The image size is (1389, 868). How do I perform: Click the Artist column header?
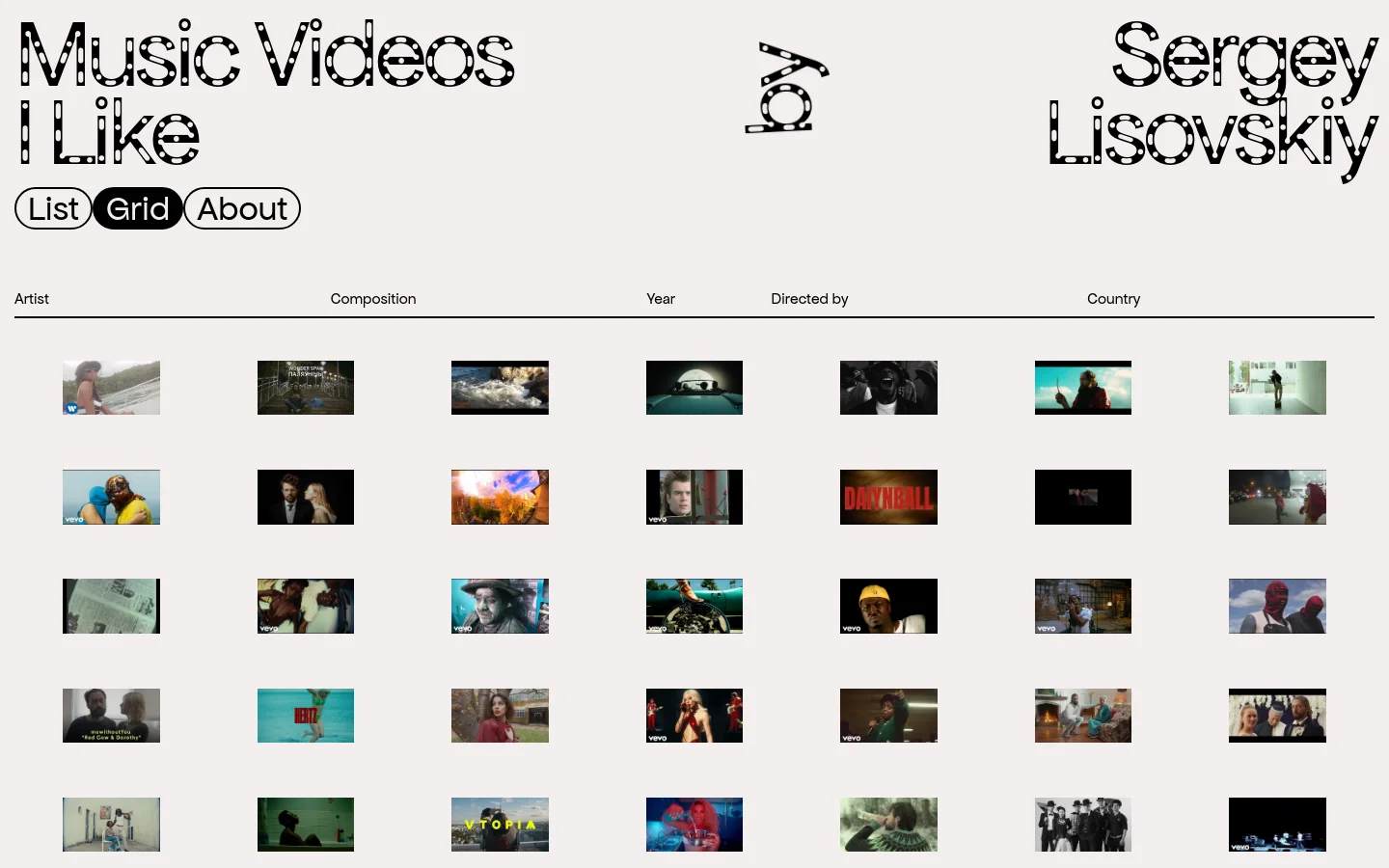point(32,299)
